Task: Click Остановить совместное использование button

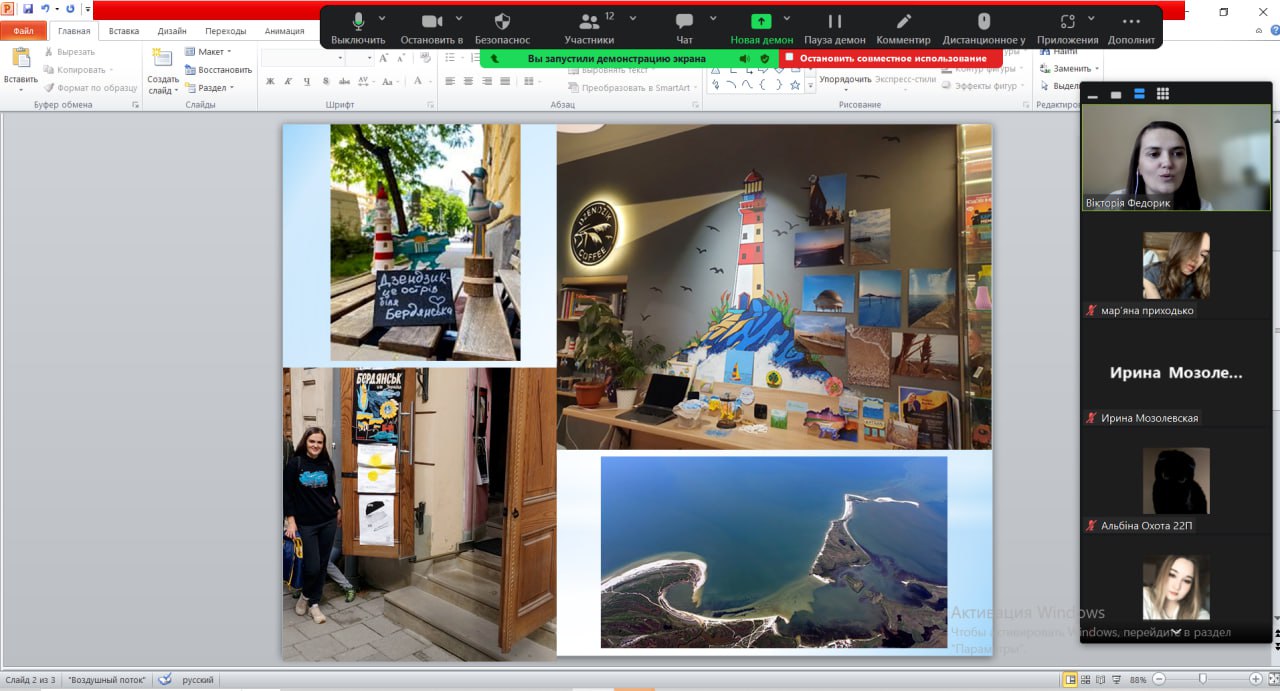Action: [x=890, y=58]
